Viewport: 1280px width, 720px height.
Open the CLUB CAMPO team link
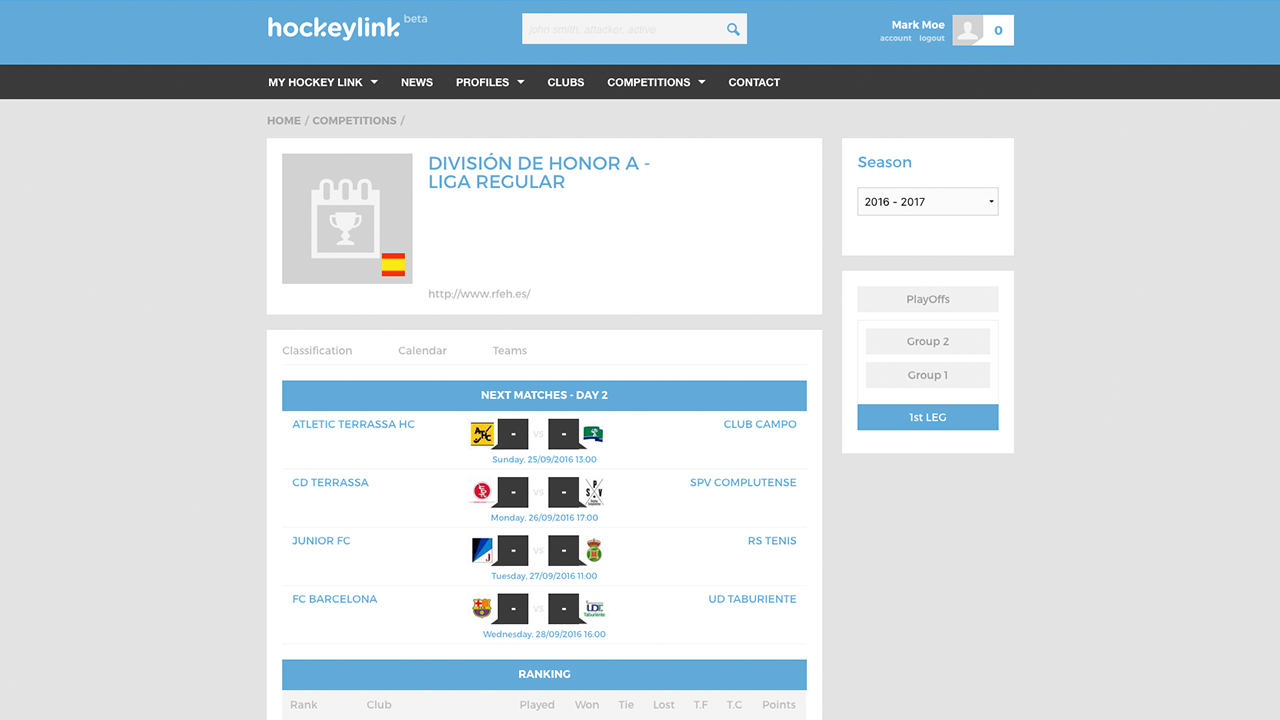tap(760, 424)
